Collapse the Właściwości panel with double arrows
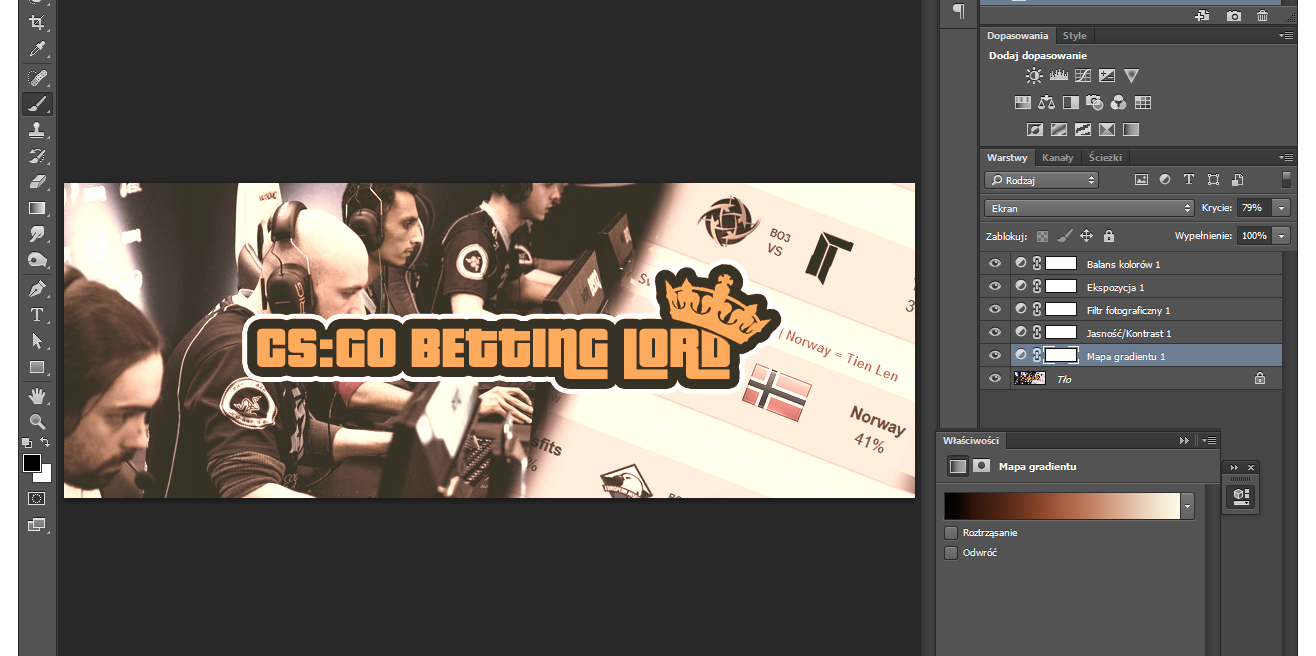Image resolution: width=1316 pixels, height=656 pixels. click(x=1184, y=440)
